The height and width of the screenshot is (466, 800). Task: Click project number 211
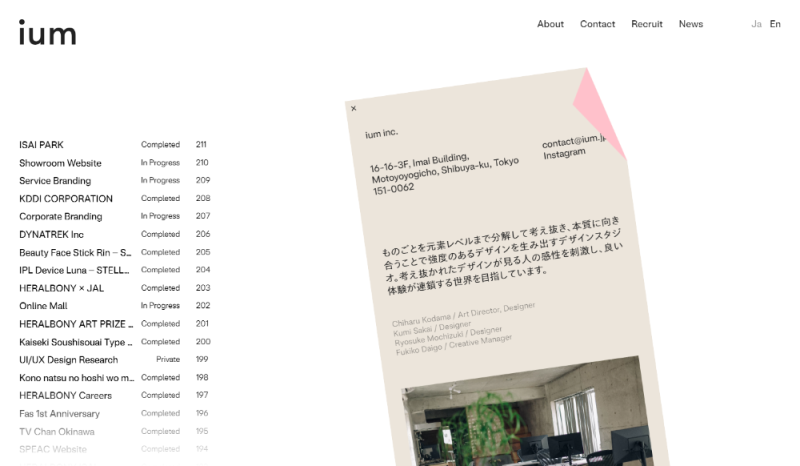pos(201,144)
